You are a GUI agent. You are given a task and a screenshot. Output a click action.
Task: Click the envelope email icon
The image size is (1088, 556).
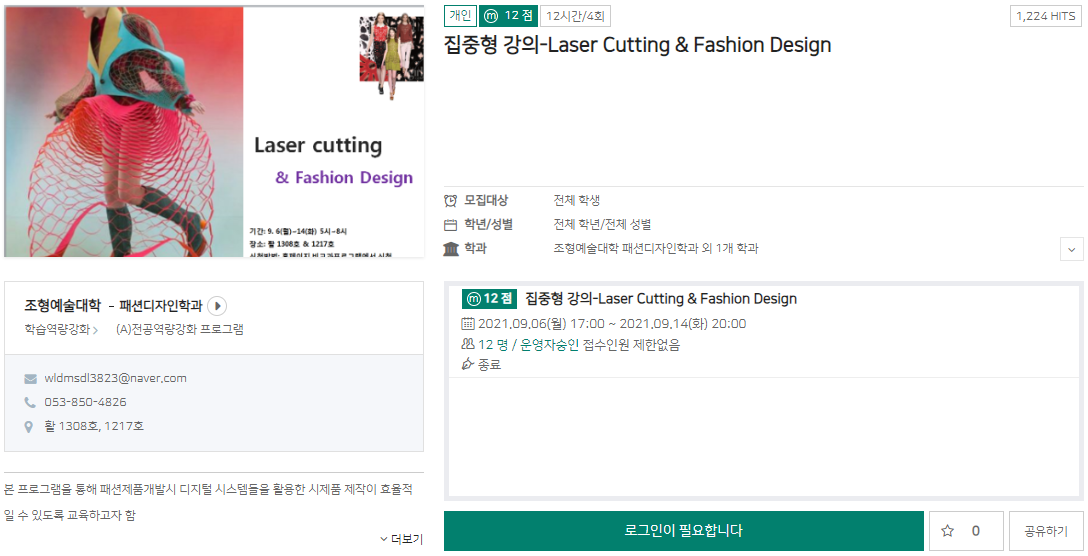point(30,379)
